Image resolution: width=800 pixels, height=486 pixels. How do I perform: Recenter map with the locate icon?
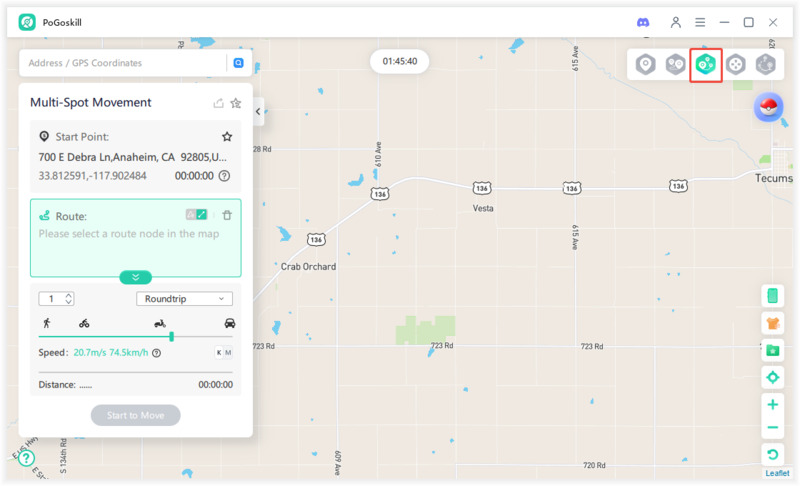pos(772,377)
